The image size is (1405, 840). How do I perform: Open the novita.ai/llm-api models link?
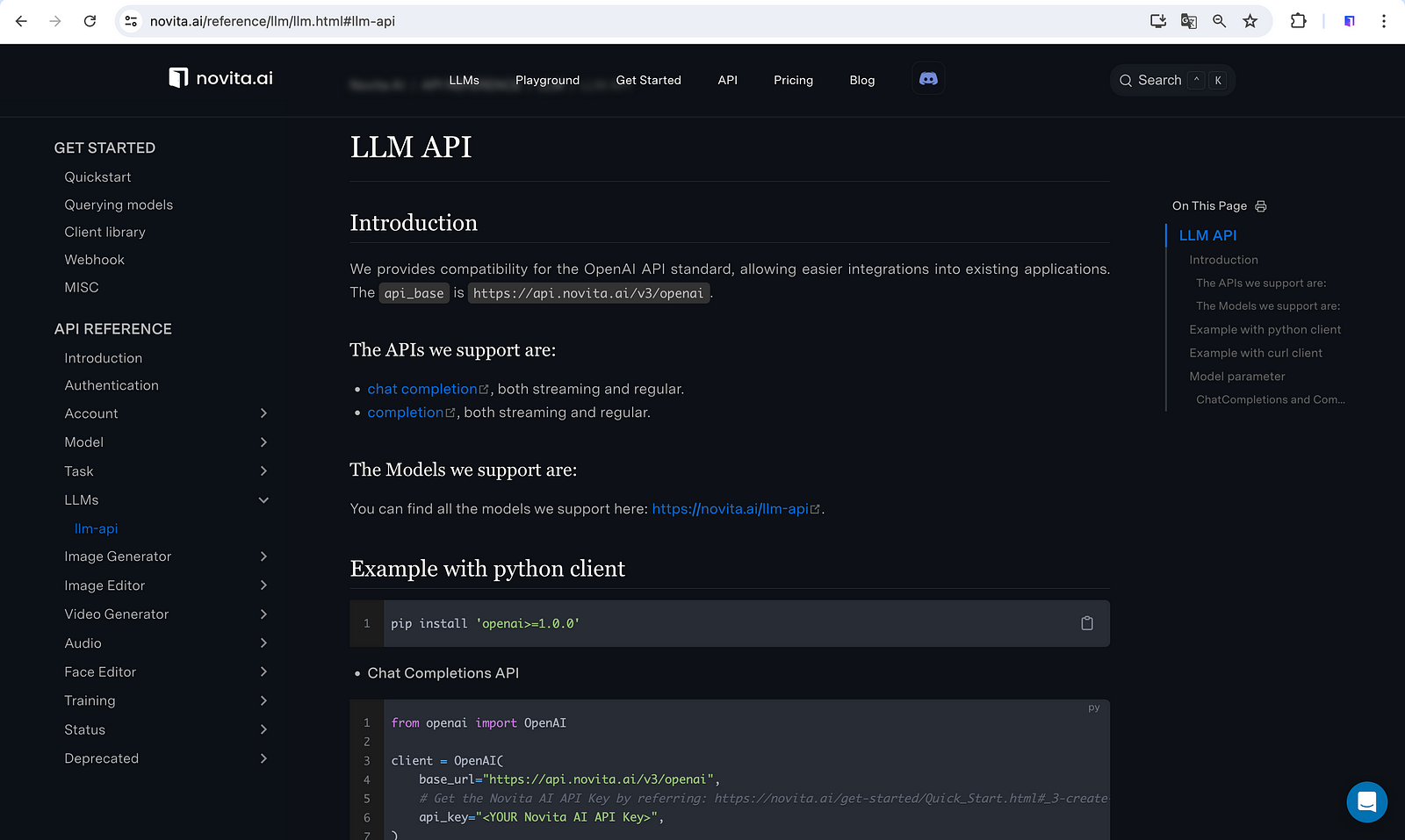(x=730, y=509)
